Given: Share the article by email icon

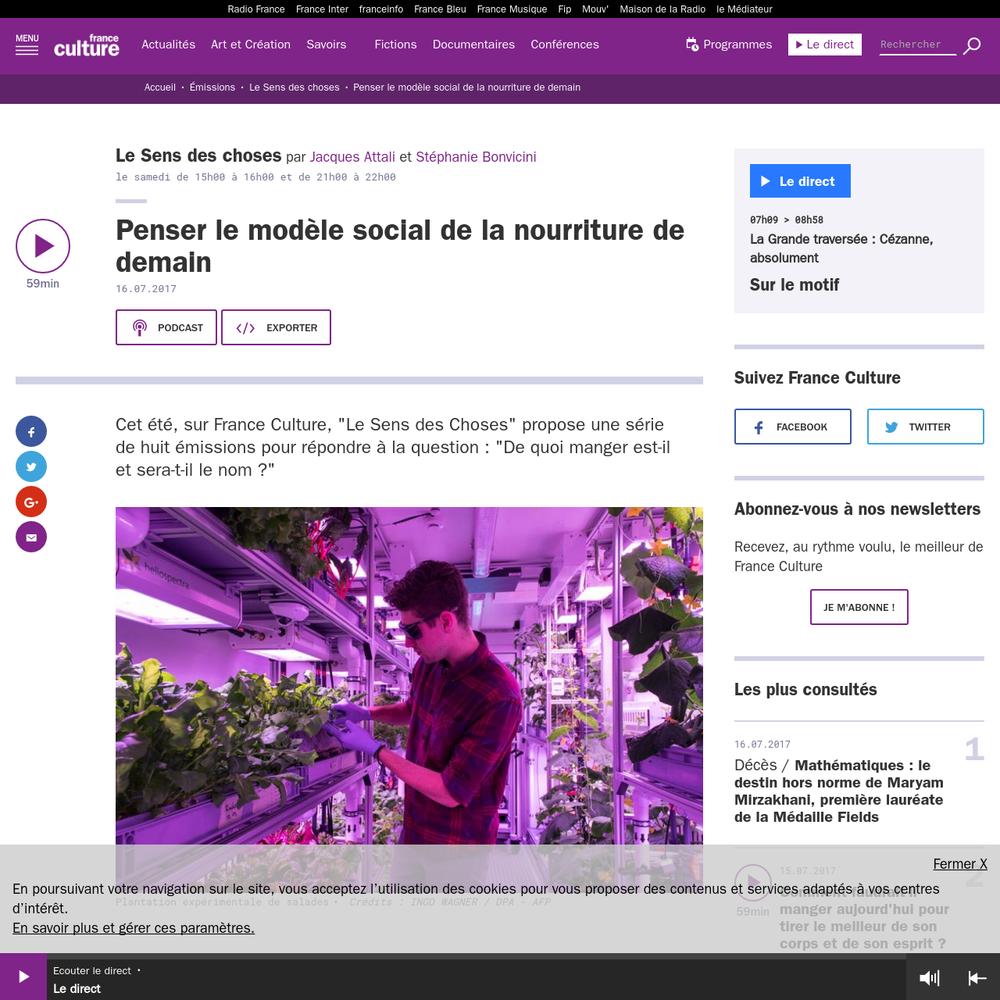Looking at the screenshot, I should click(x=31, y=537).
